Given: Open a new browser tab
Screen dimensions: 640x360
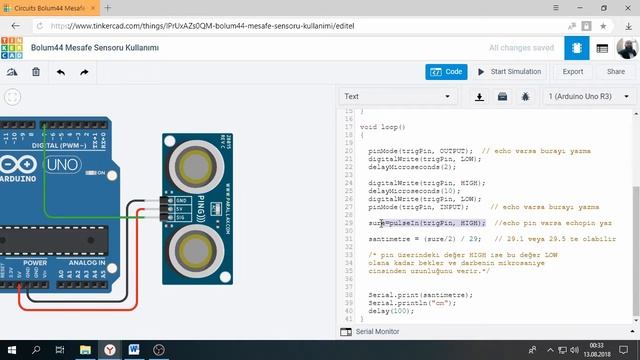Looking at the screenshot, I should pyautogui.click(x=108, y=8).
